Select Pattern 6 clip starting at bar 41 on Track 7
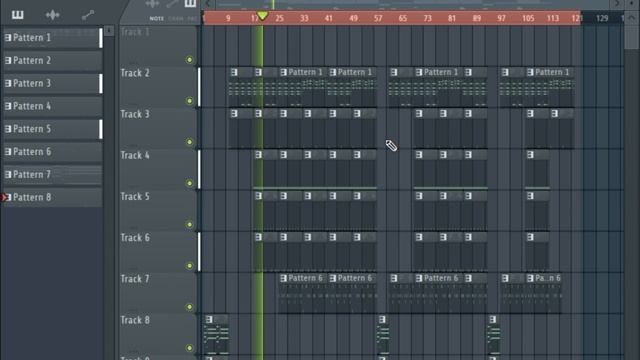Screen dimensions: 640x360 click(353, 293)
